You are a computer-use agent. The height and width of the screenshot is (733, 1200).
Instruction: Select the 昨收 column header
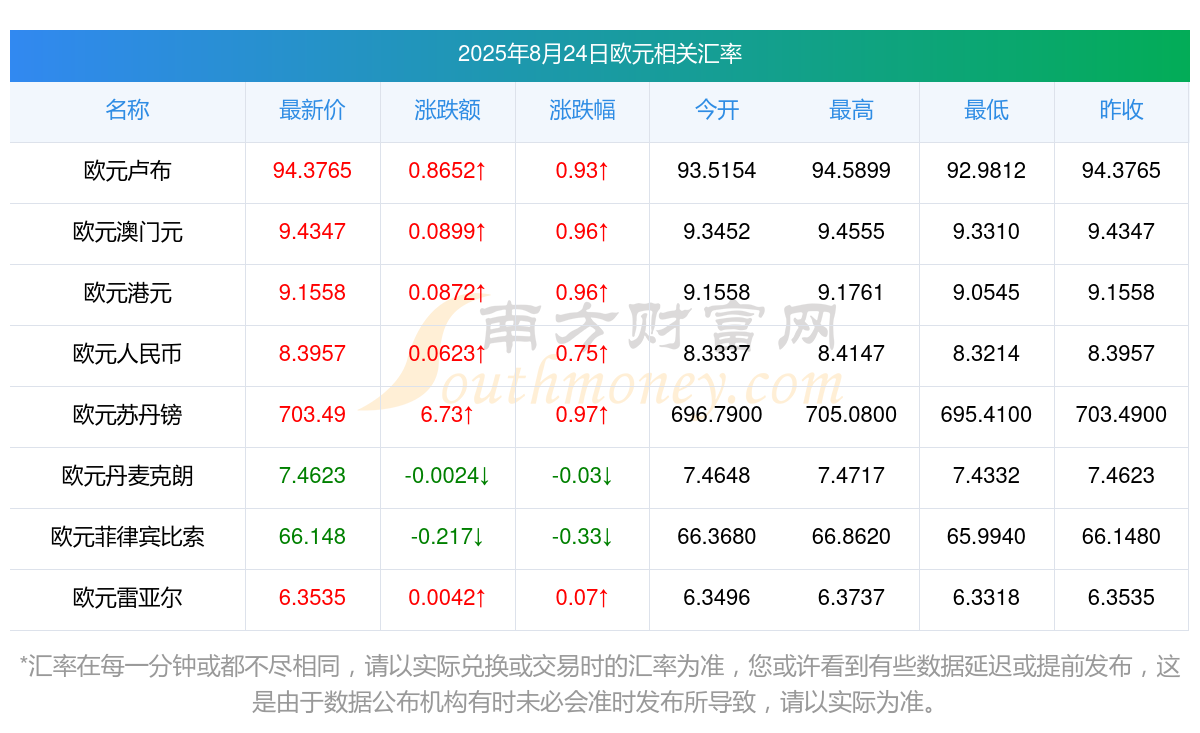1121,110
